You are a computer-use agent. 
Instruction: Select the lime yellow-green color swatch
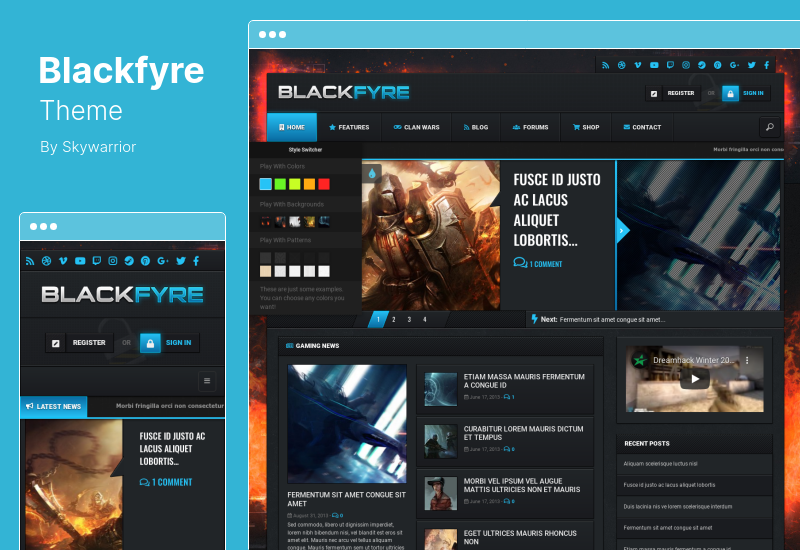[295, 184]
